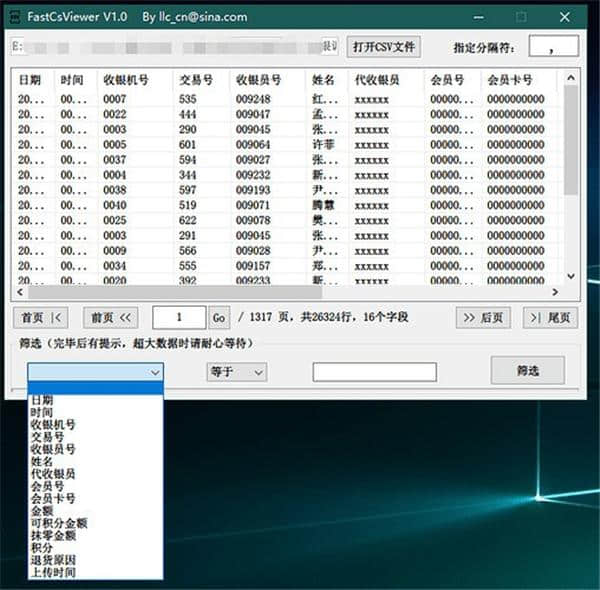Open the 等于 comparison operator dropdown
This screenshot has height=590, width=600.
(x=237, y=372)
